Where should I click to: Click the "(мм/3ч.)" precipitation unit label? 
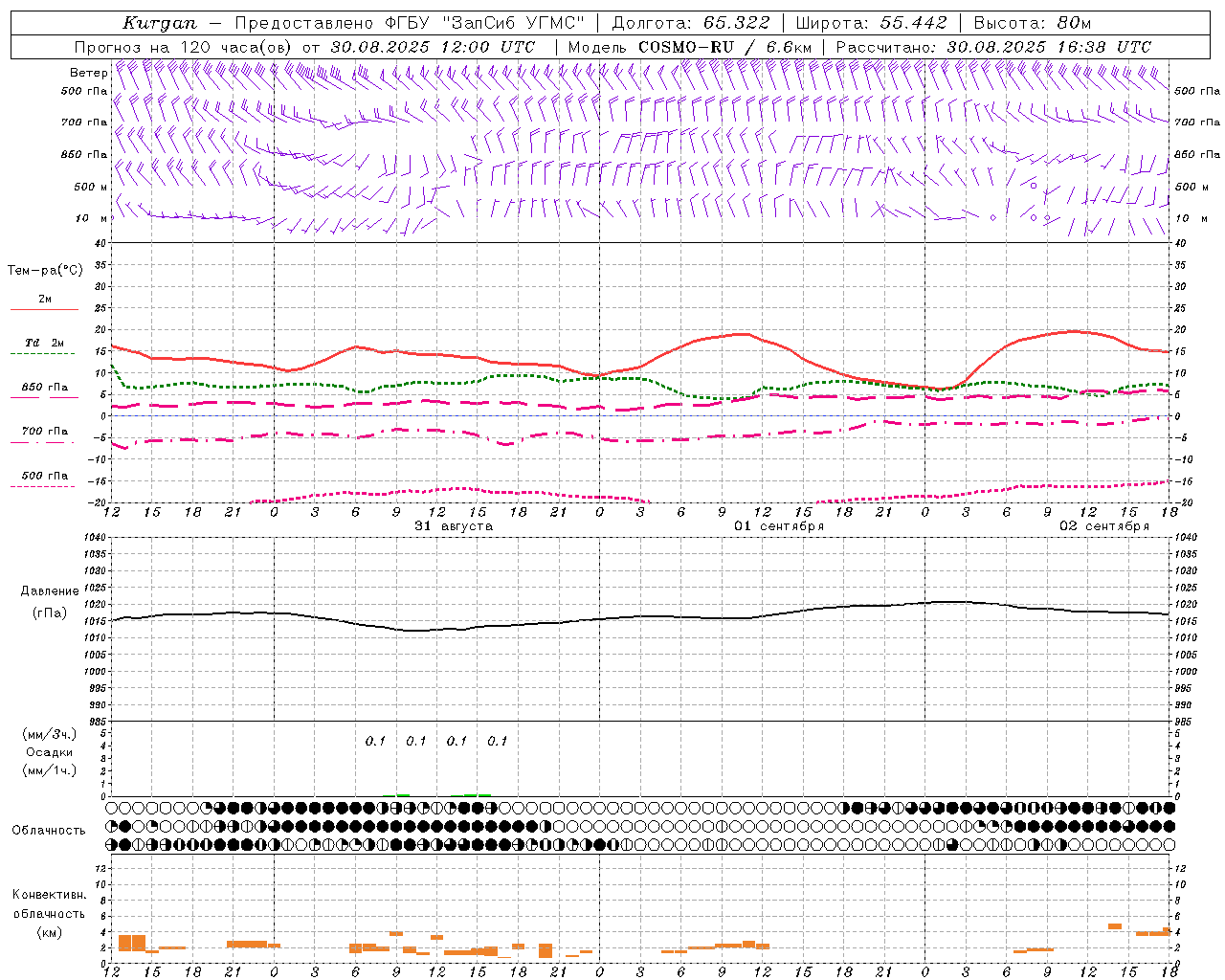pos(50,734)
